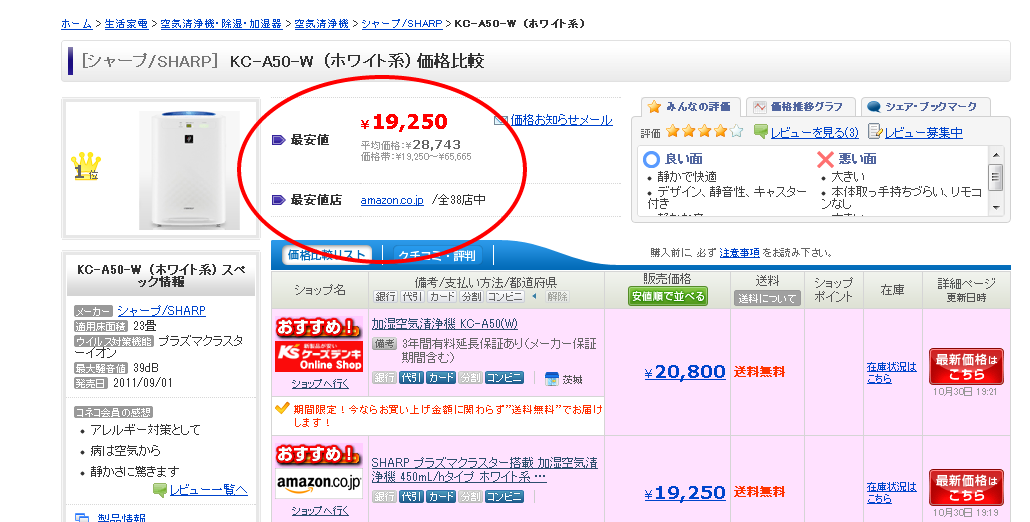Open the lowest price shop amazon.co.jp link

click(x=392, y=200)
